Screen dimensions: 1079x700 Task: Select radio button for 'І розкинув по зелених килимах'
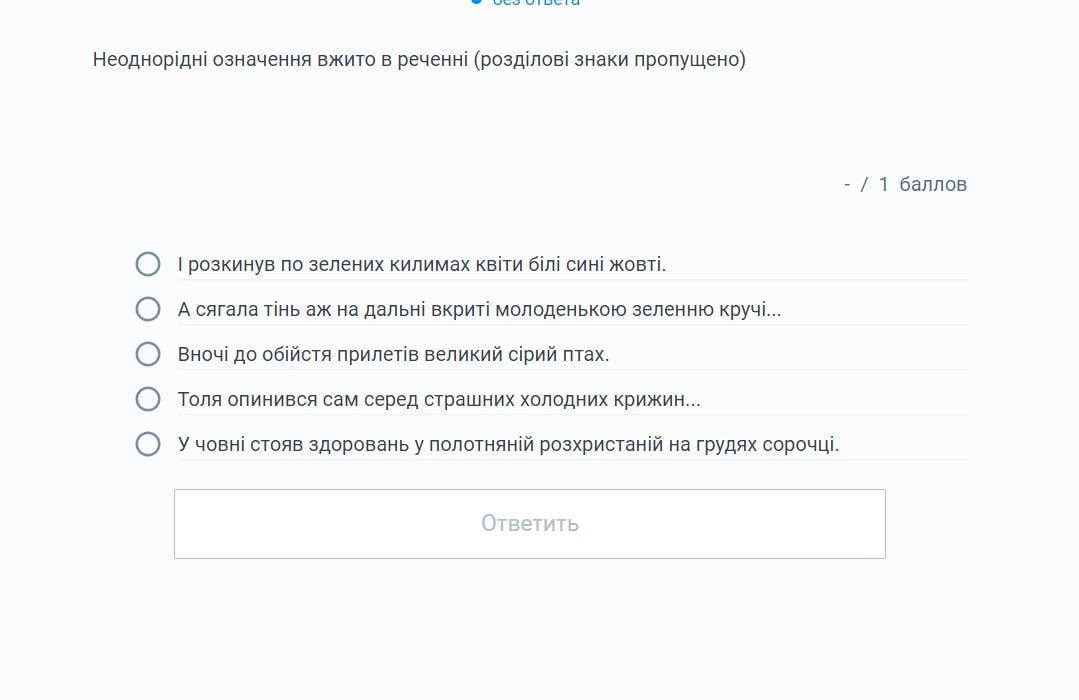pyautogui.click(x=148, y=264)
